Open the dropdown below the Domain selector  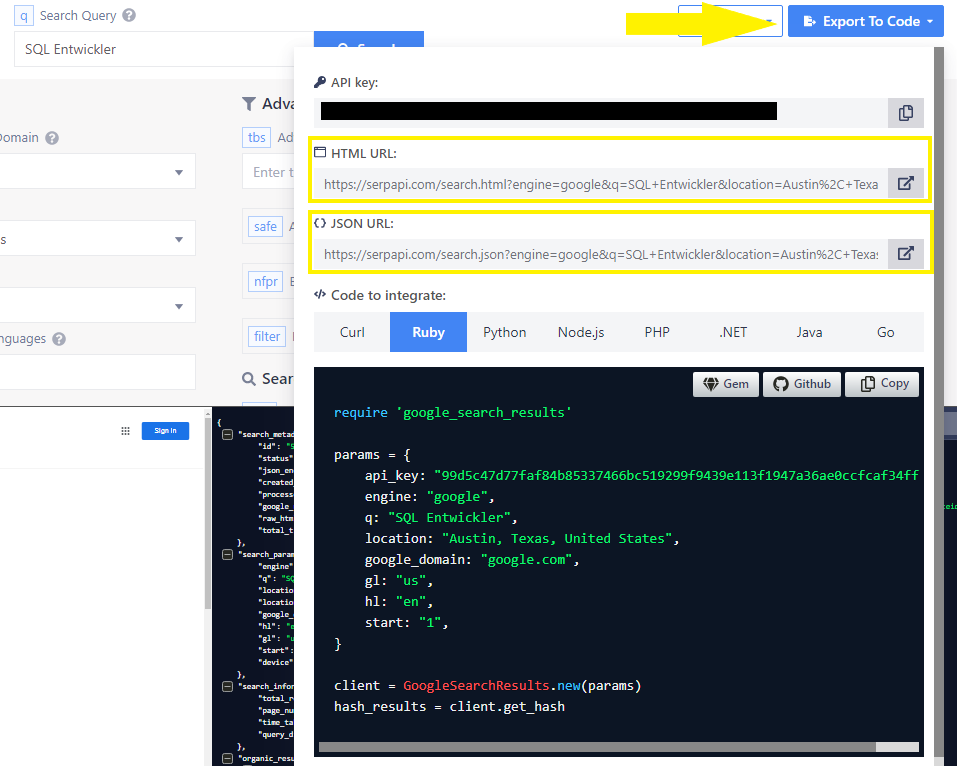[x=98, y=239]
